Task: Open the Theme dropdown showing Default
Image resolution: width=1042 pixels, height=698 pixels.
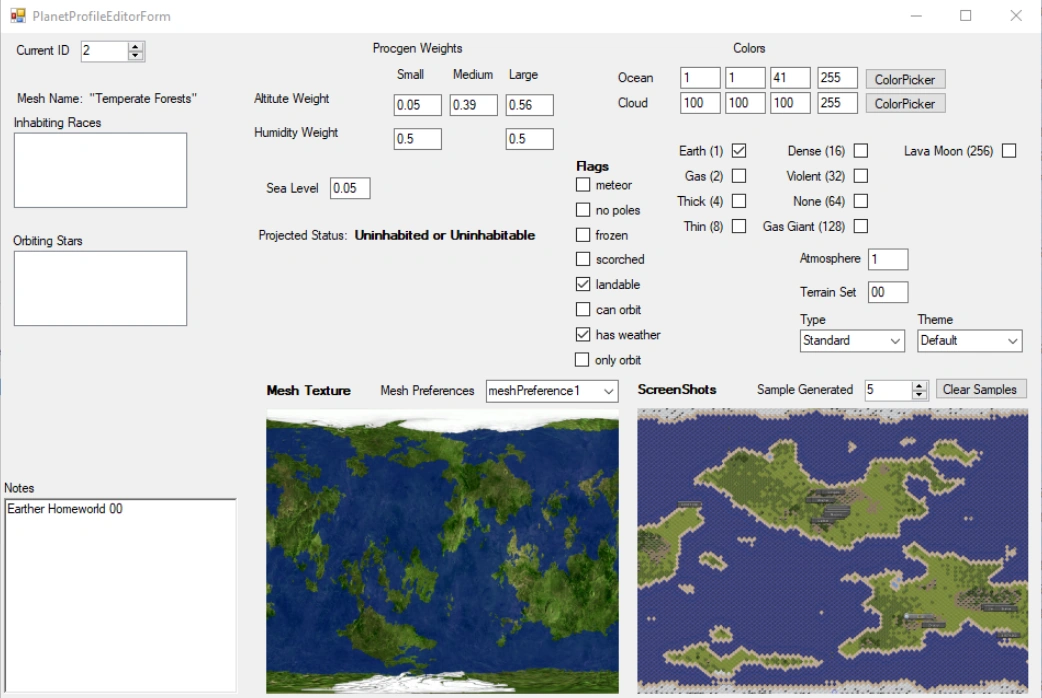Action: tap(1013, 341)
